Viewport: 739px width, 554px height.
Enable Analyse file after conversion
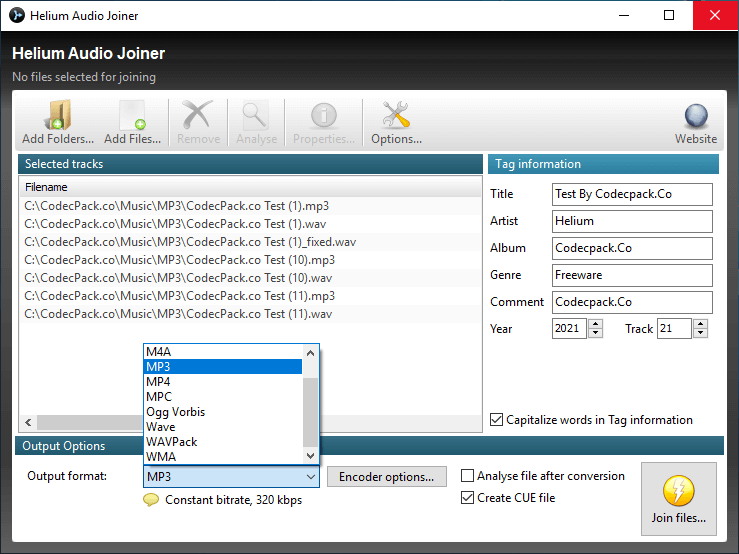(467, 476)
